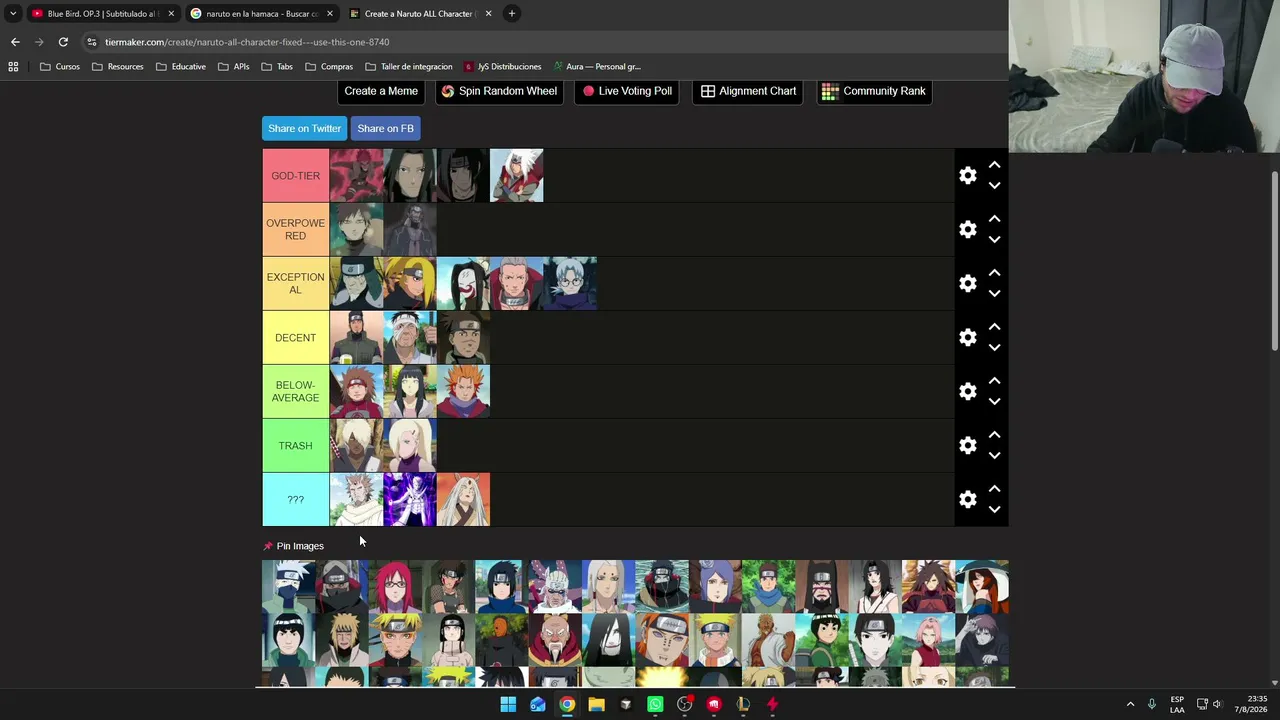The height and width of the screenshot is (720, 1280).
Task: Move the DECENT row down with its arrow
Action: 994,348
